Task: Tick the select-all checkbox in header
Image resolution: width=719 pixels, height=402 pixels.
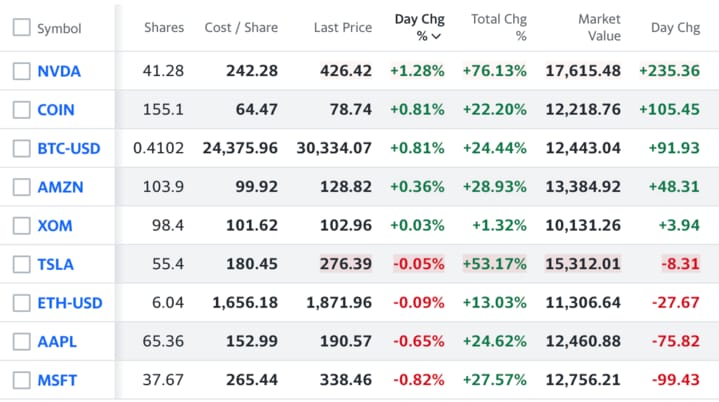Action: tap(21, 28)
